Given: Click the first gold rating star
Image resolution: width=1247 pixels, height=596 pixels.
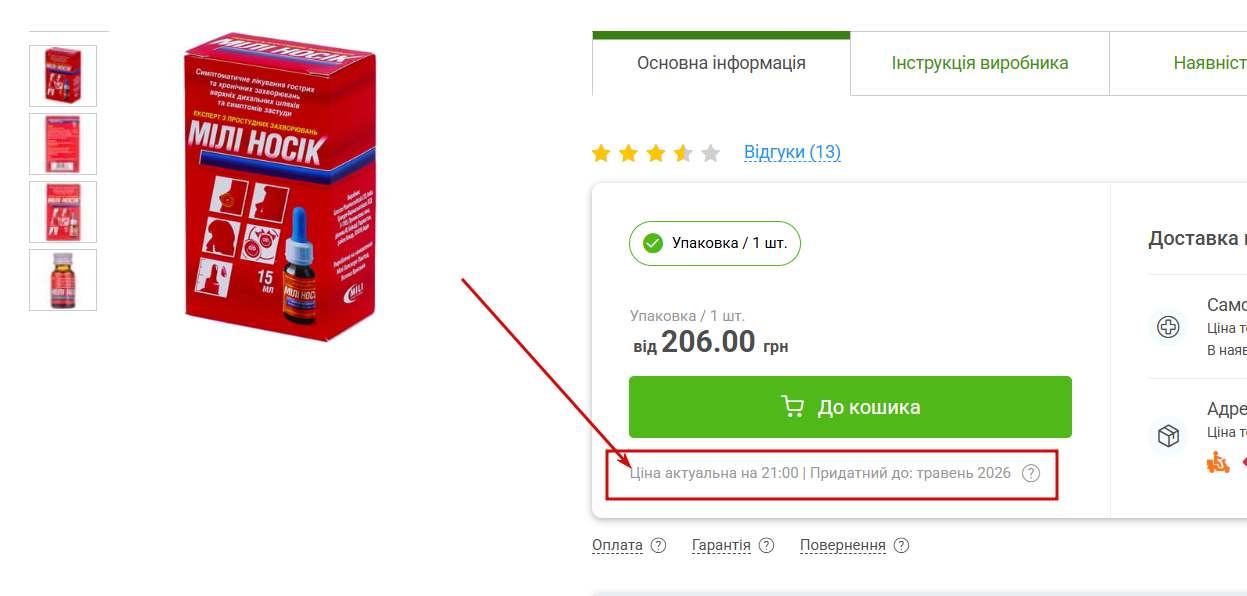Looking at the screenshot, I should [601, 153].
